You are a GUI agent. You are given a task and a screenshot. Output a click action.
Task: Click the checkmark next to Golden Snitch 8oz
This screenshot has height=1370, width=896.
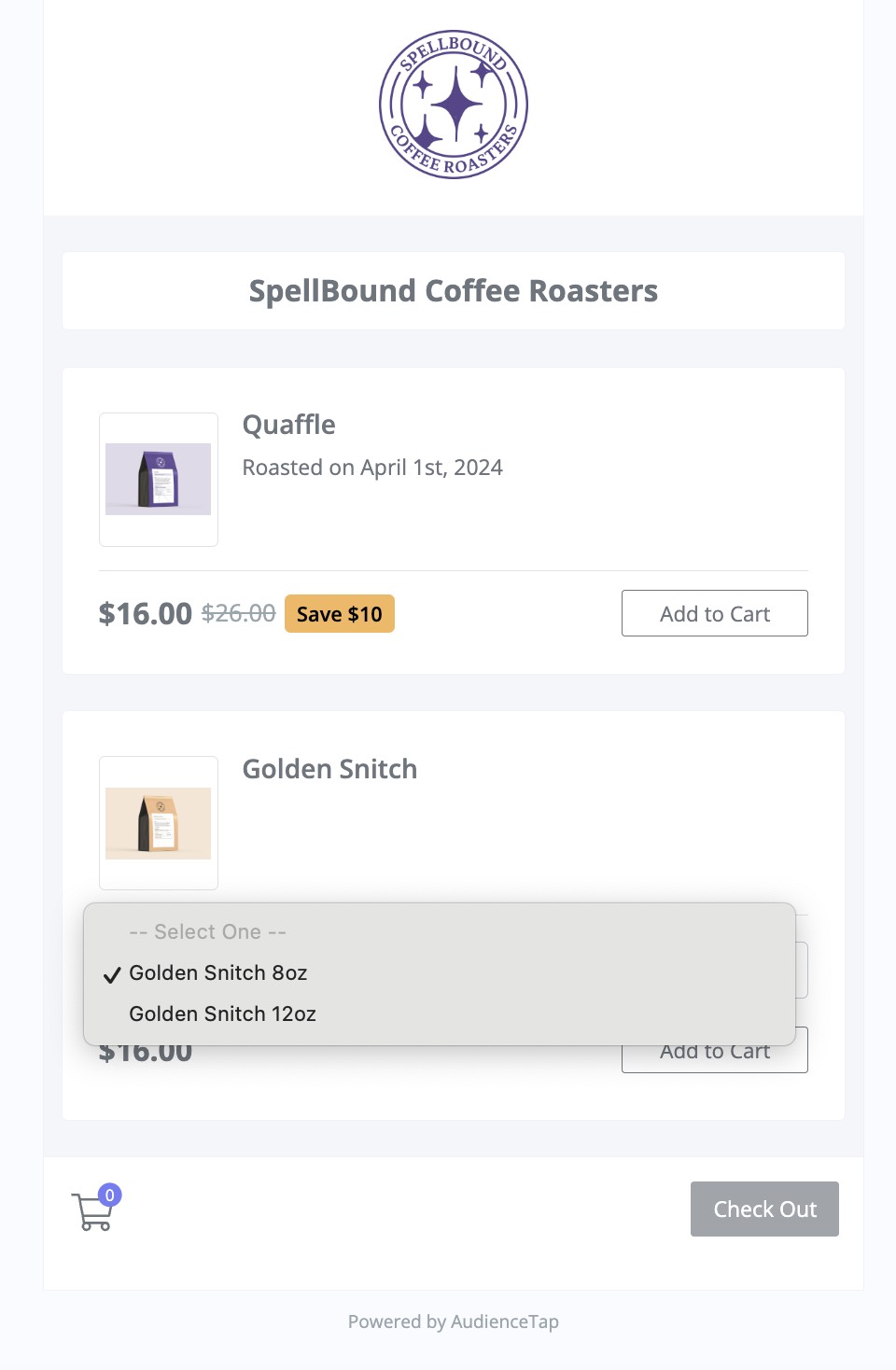(x=112, y=974)
